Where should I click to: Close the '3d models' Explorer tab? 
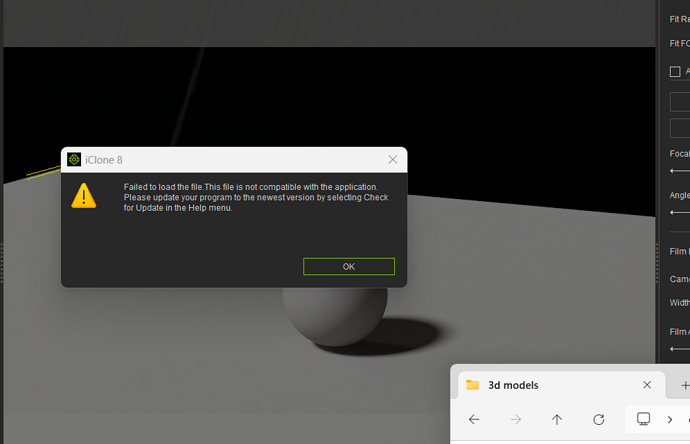[x=647, y=385]
